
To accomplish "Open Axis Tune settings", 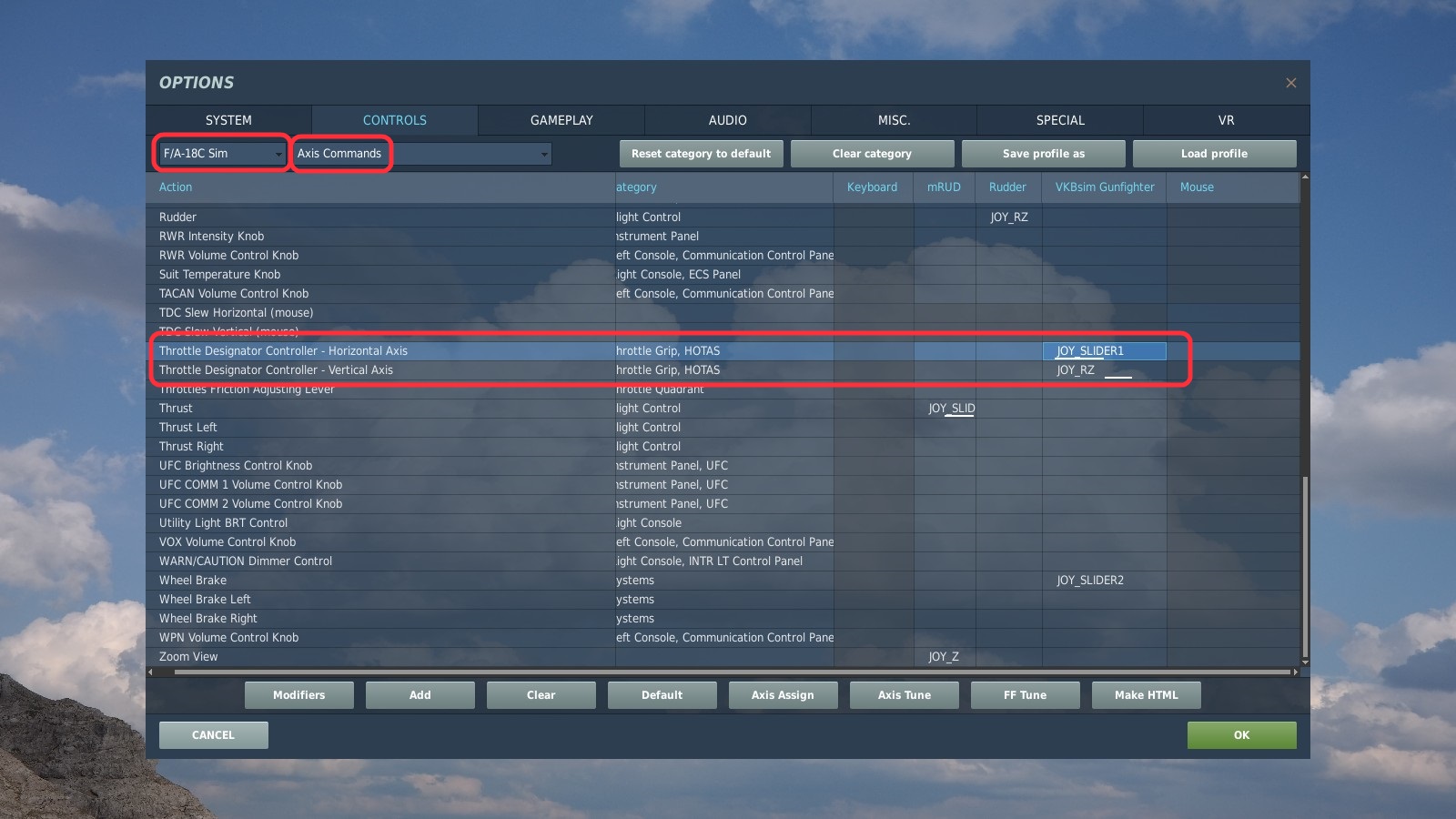I will point(904,695).
